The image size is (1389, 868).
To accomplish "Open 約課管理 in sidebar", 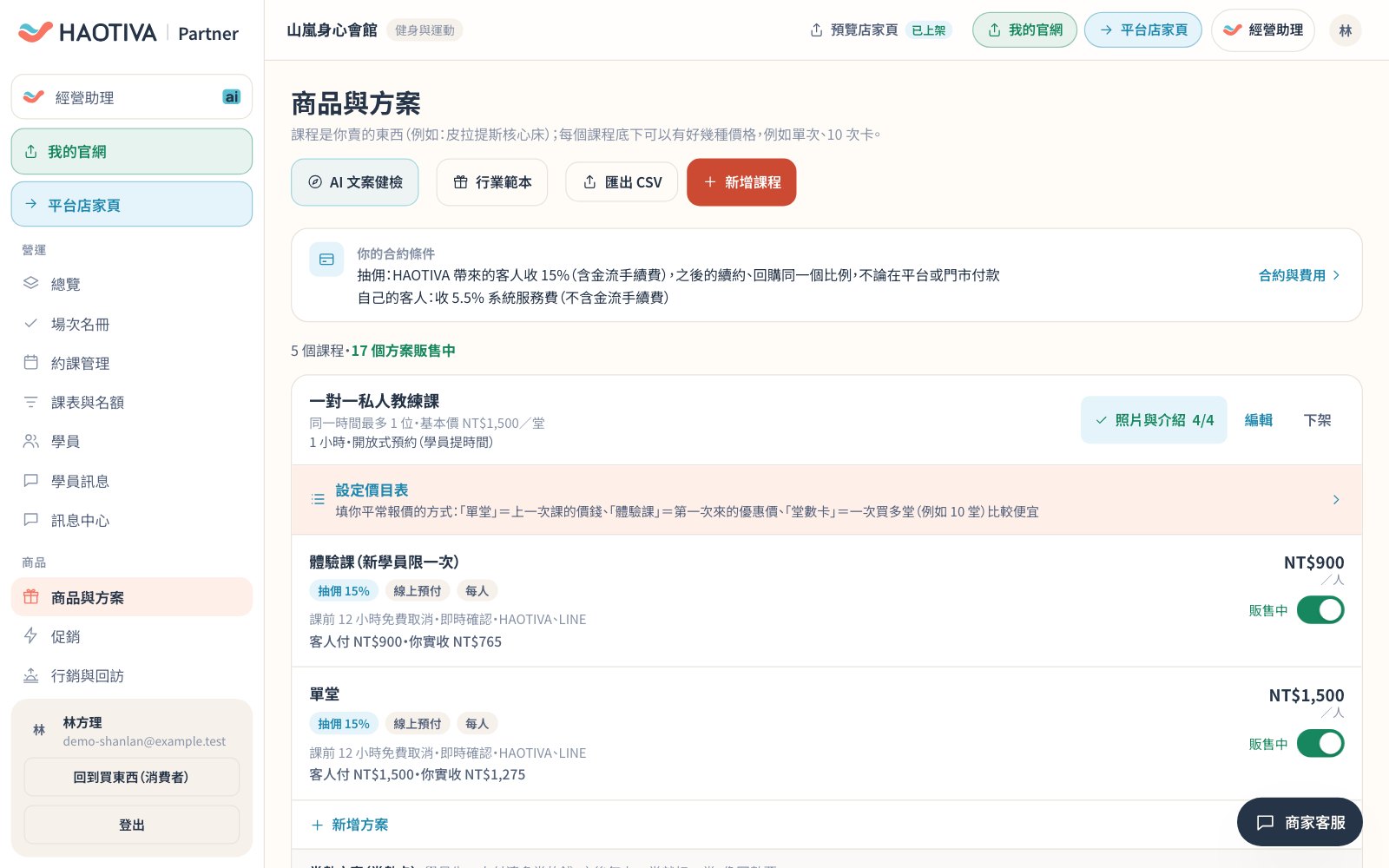I will click(x=132, y=363).
